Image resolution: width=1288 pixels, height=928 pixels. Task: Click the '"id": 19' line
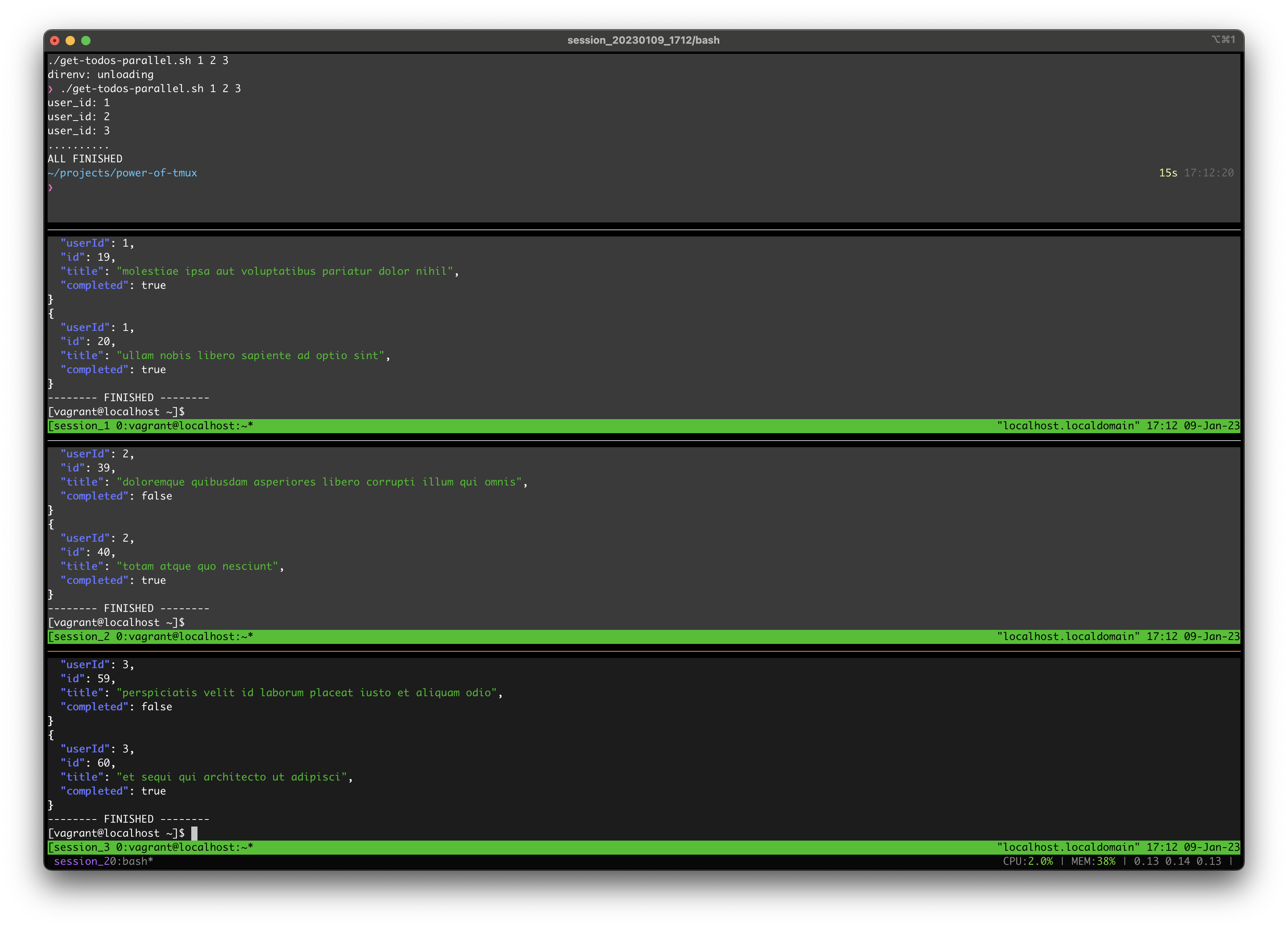[x=88, y=257]
